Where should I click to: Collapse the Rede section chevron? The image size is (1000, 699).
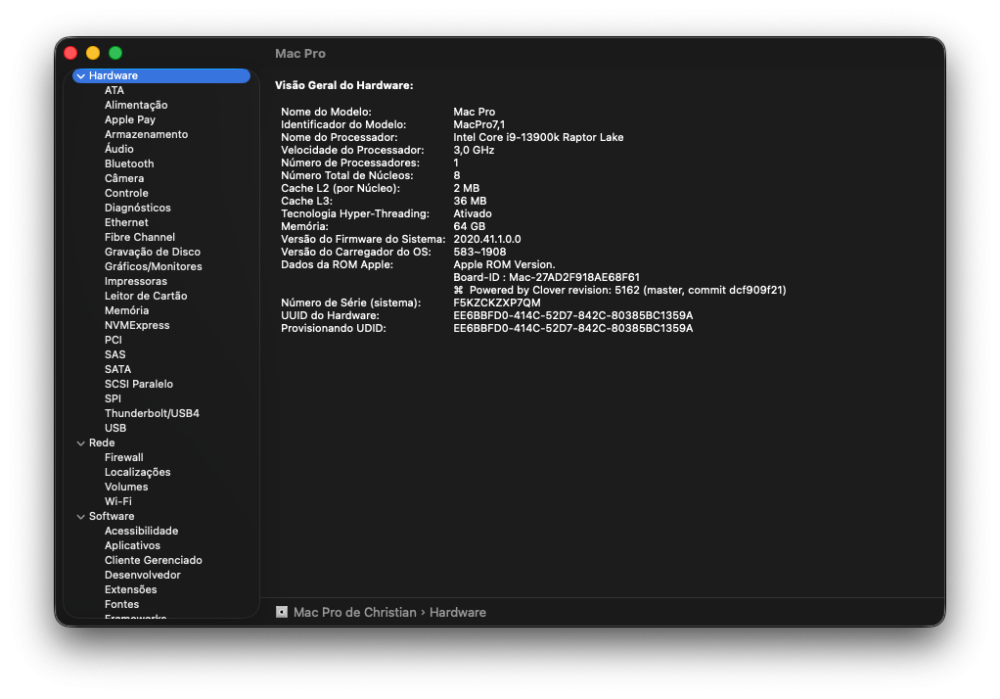[x=81, y=443]
